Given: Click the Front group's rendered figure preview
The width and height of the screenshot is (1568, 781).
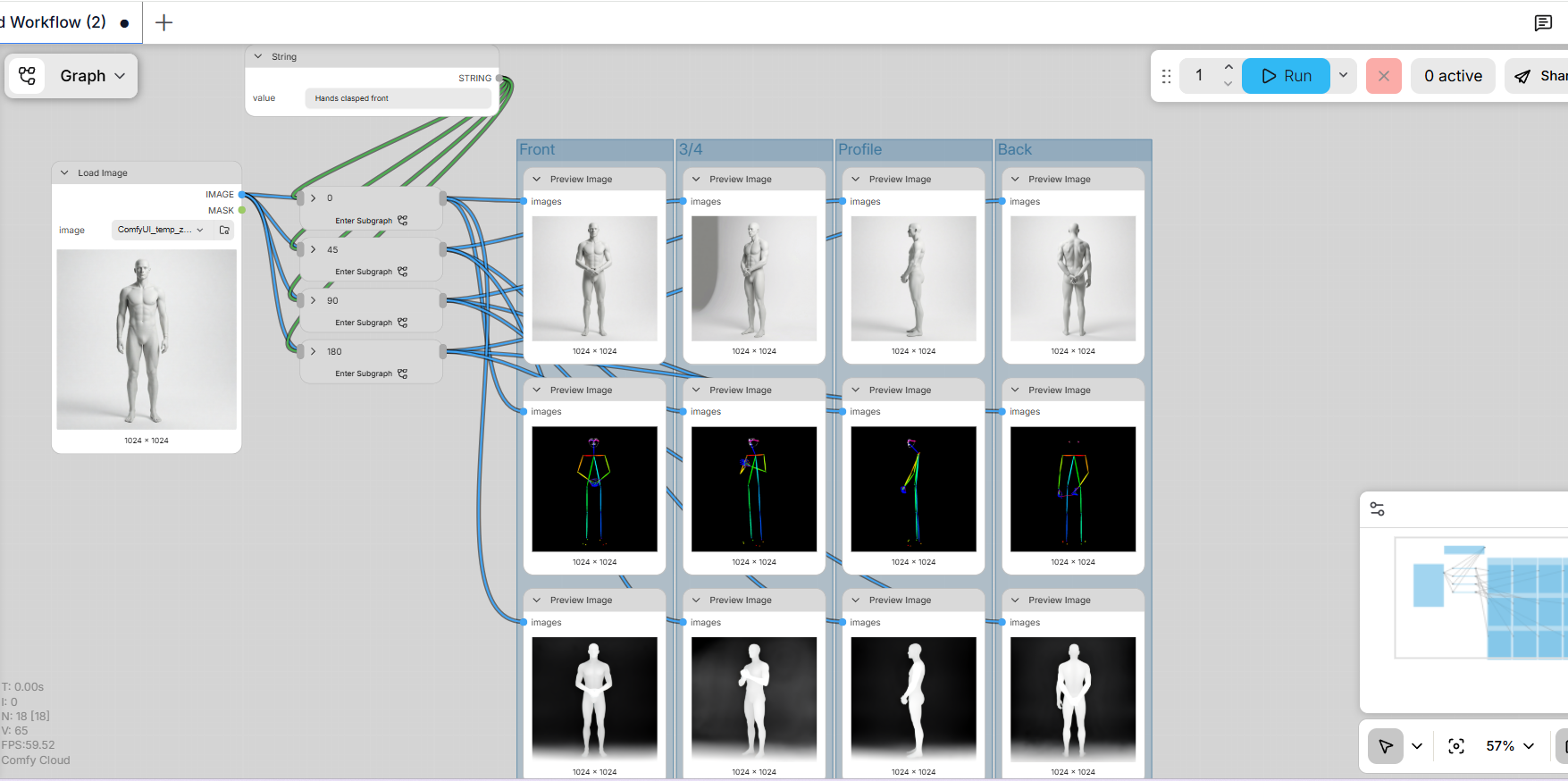Looking at the screenshot, I should coord(594,279).
